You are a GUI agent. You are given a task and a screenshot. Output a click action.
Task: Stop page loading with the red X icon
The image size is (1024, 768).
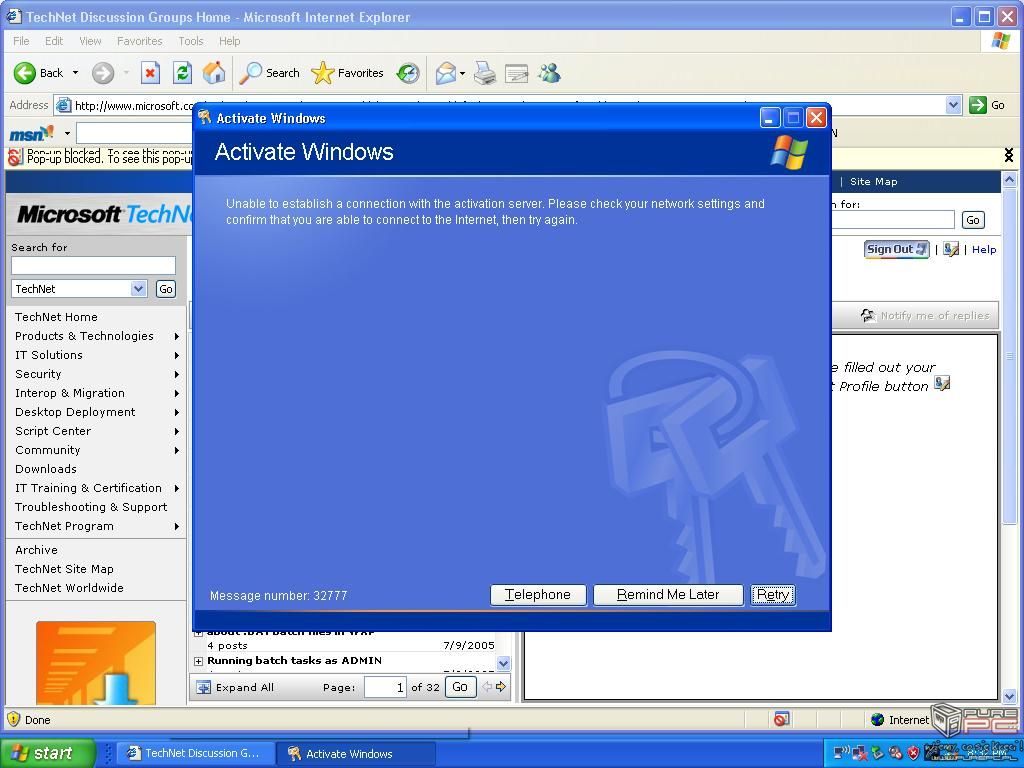click(x=150, y=73)
